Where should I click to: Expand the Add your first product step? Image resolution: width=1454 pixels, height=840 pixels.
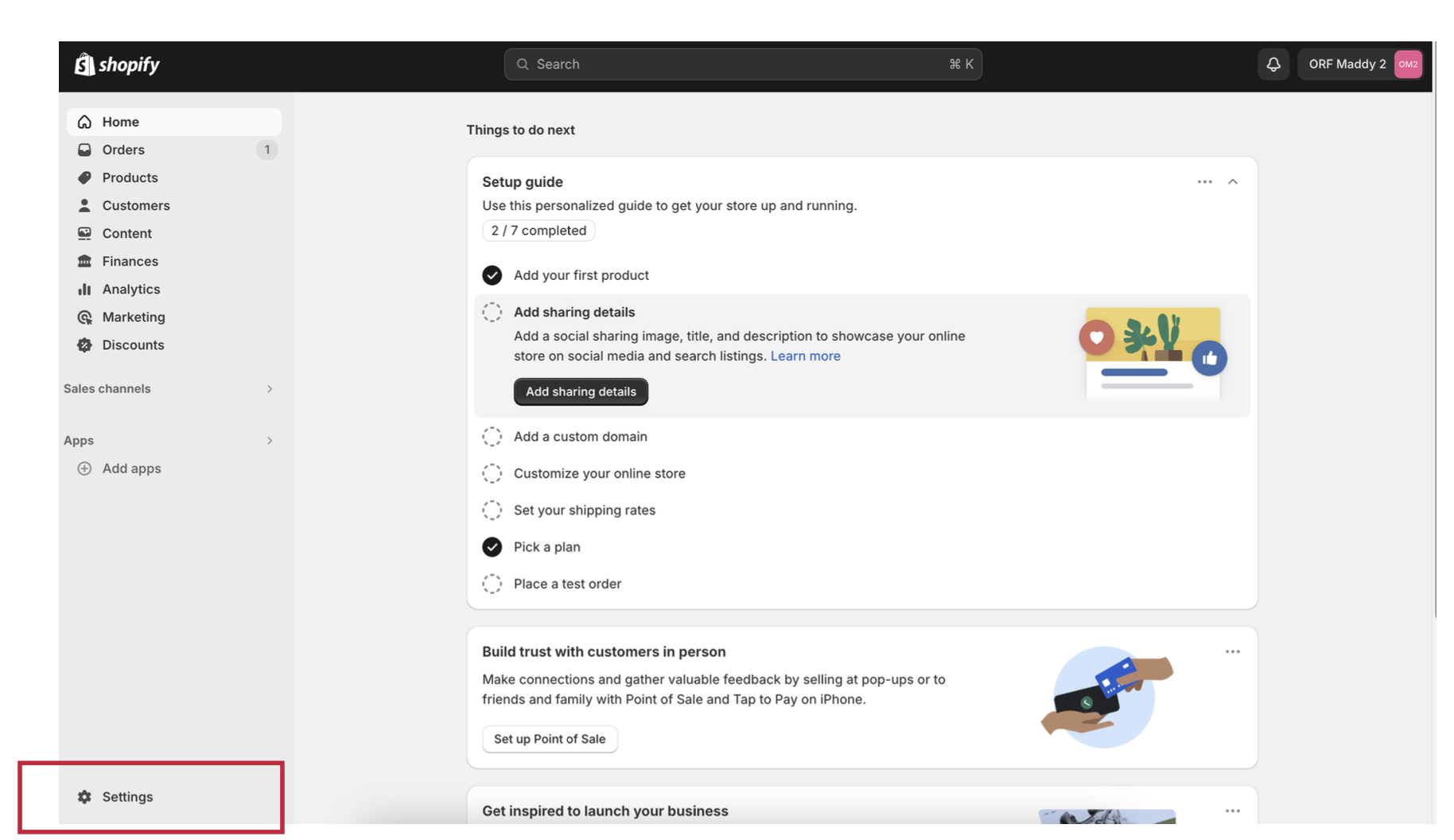coord(581,275)
